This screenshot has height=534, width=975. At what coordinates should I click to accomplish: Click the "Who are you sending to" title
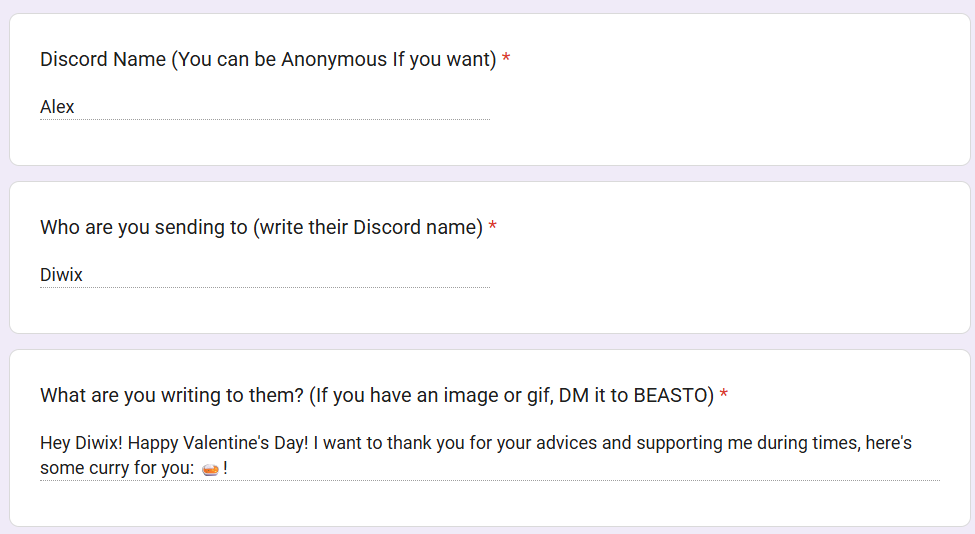tap(143, 228)
